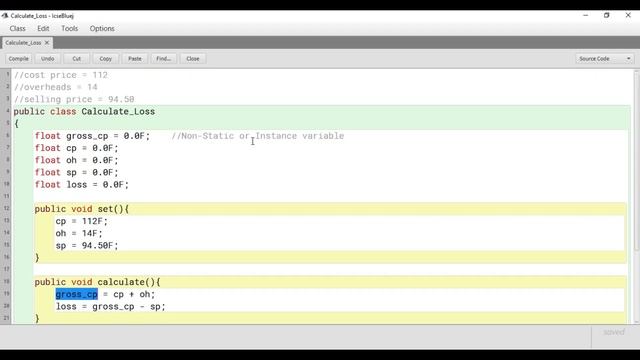Click 'loss = gross_cp - sp;' statement
Viewport: 640px width, 360px height.
[x=111, y=307]
